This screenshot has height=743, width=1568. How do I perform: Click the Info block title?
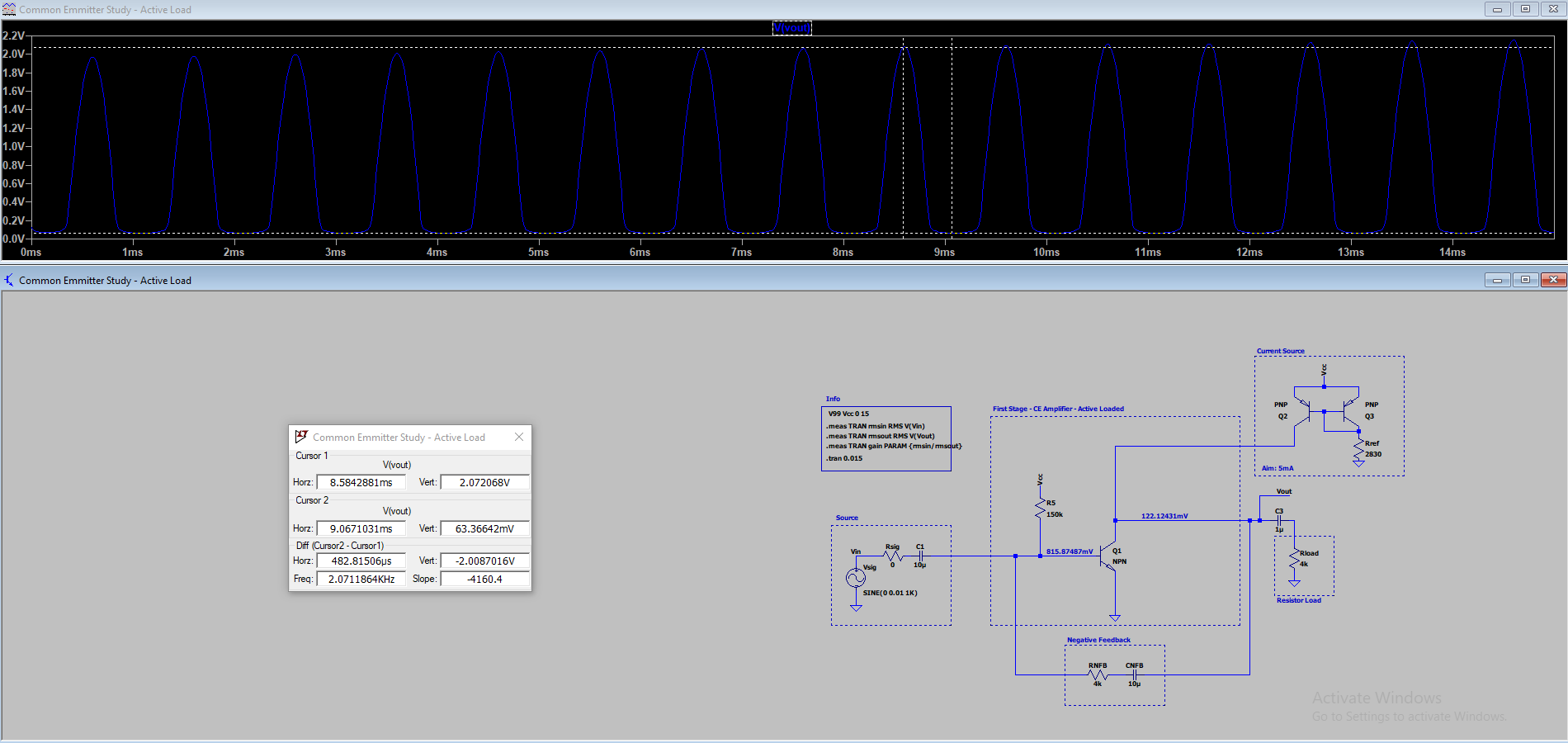tap(833, 399)
